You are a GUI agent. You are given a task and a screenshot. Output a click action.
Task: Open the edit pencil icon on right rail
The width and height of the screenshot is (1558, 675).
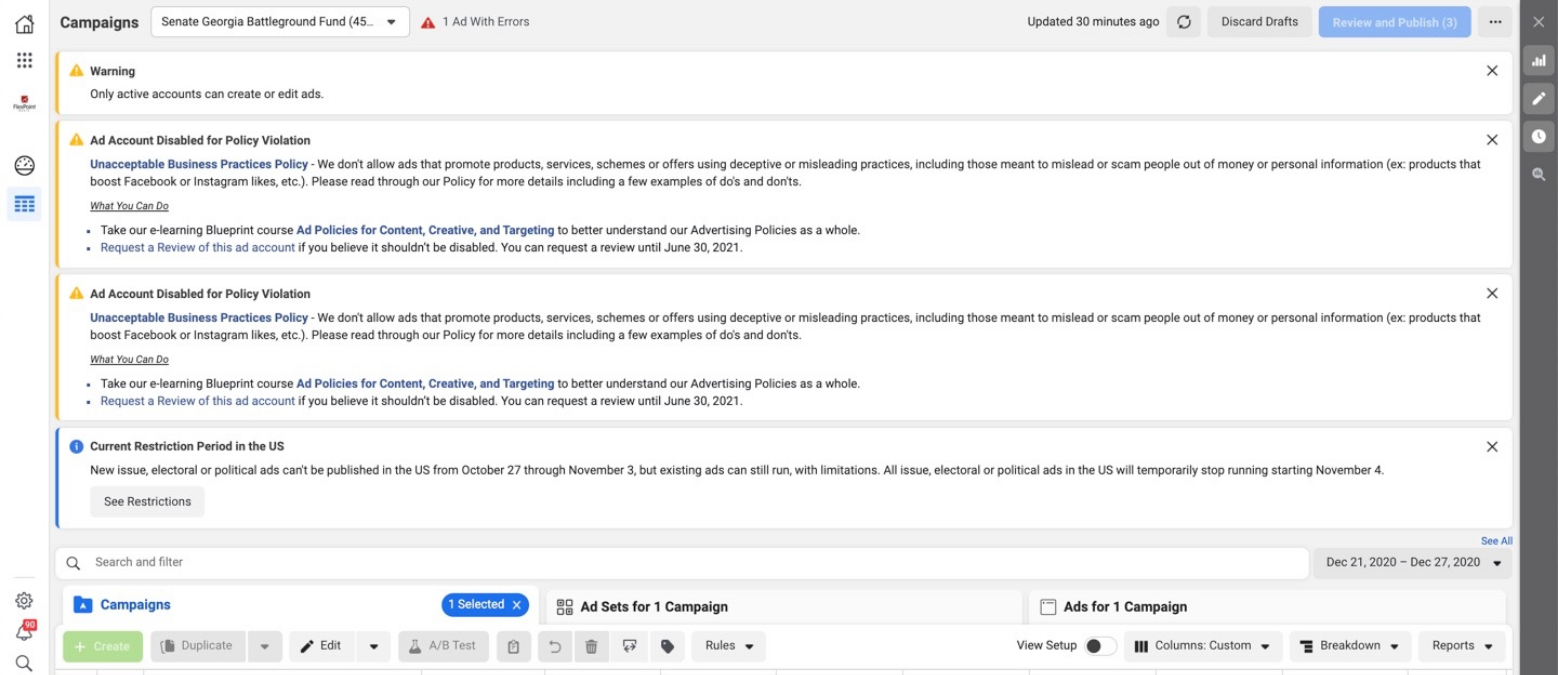click(x=1538, y=98)
